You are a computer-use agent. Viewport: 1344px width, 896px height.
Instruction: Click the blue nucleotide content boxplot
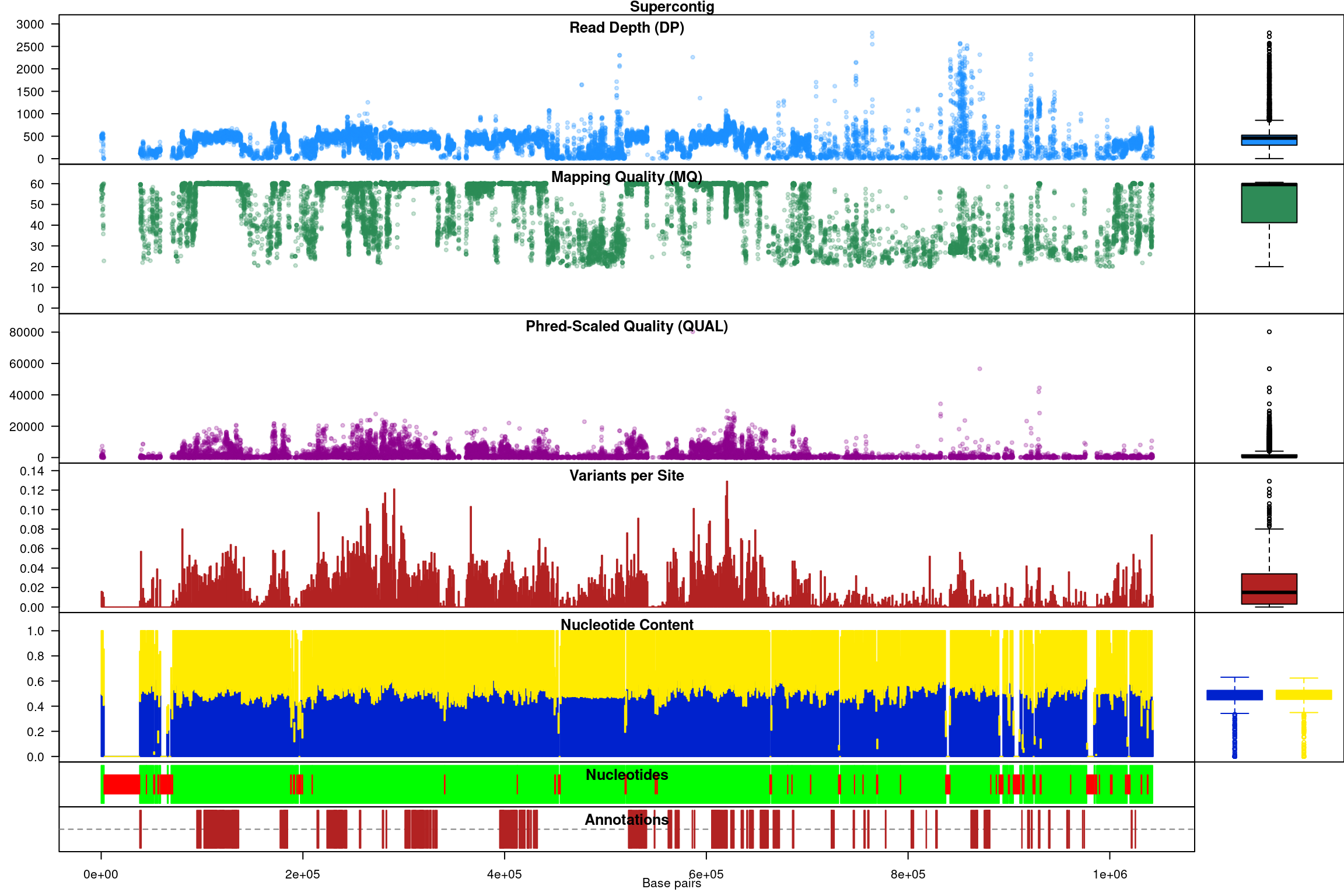(x=1234, y=695)
